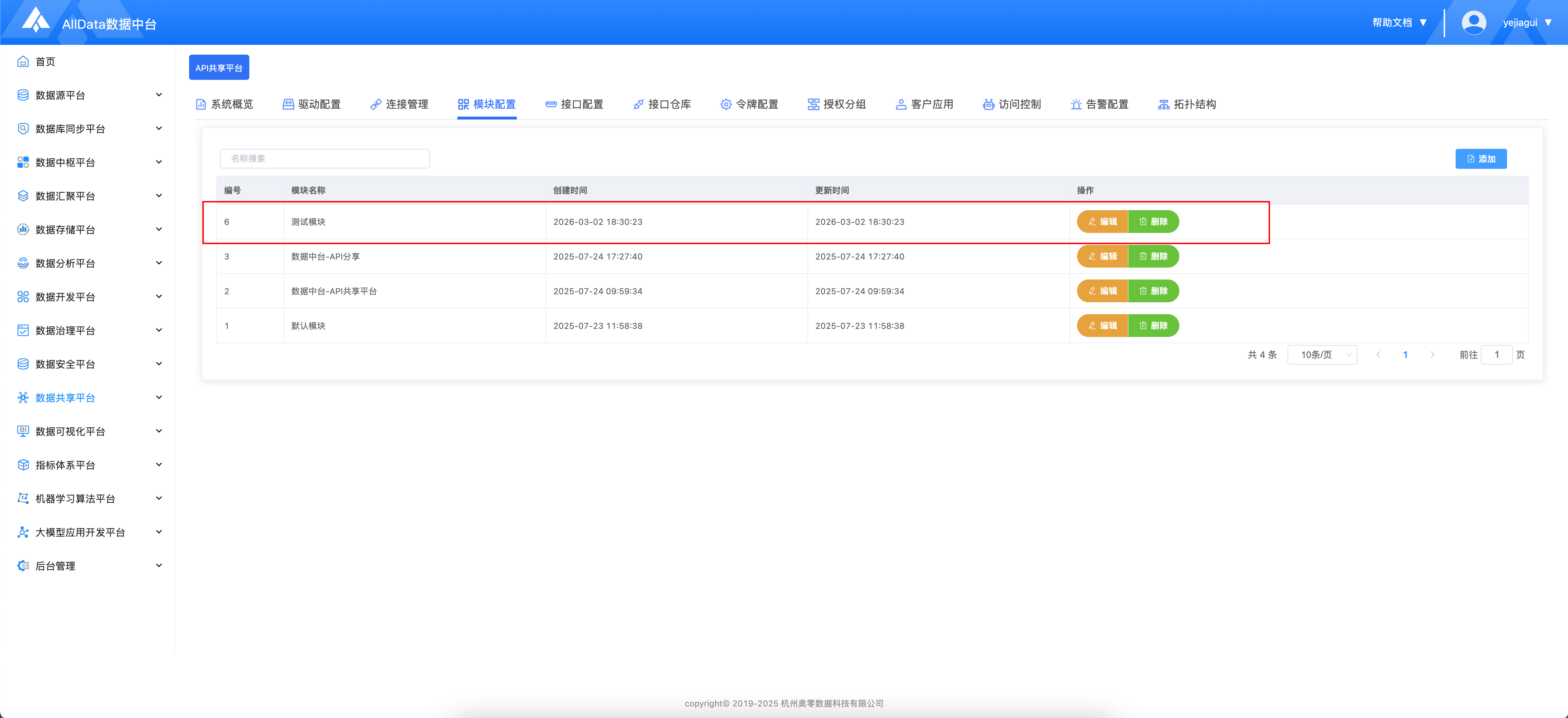This screenshot has width=1568, height=718.
Task: Click the 后台管理 gear icon
Action: [x=23, y=566]
